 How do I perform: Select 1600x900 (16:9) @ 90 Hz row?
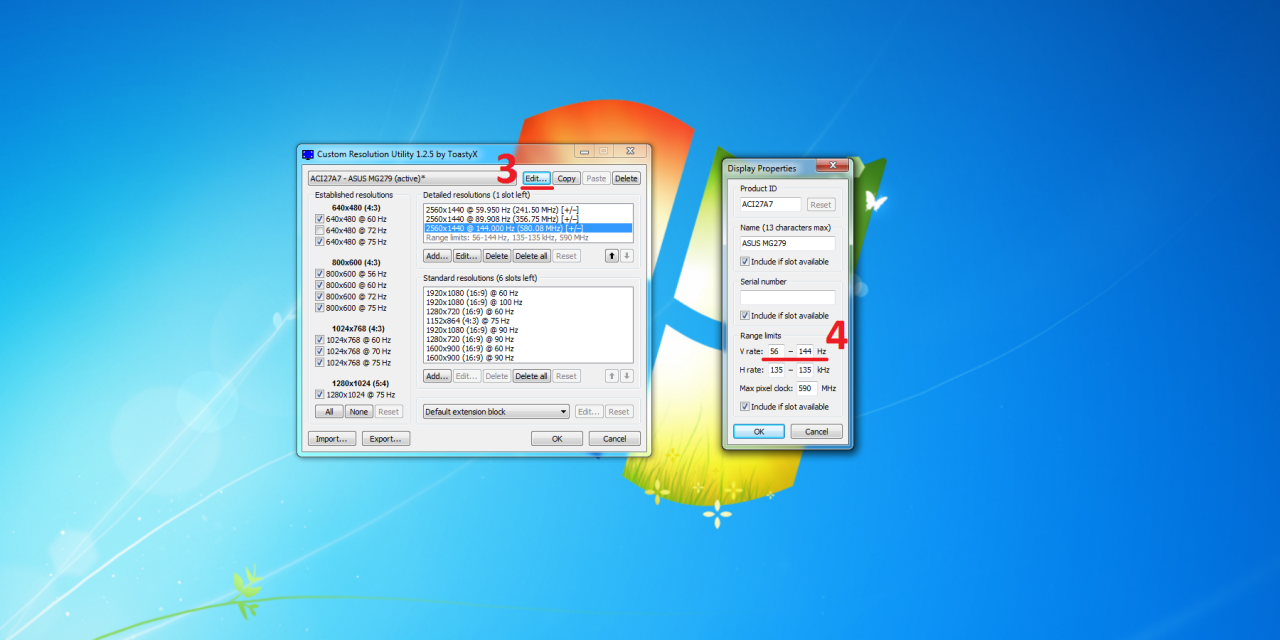[528, 357]
